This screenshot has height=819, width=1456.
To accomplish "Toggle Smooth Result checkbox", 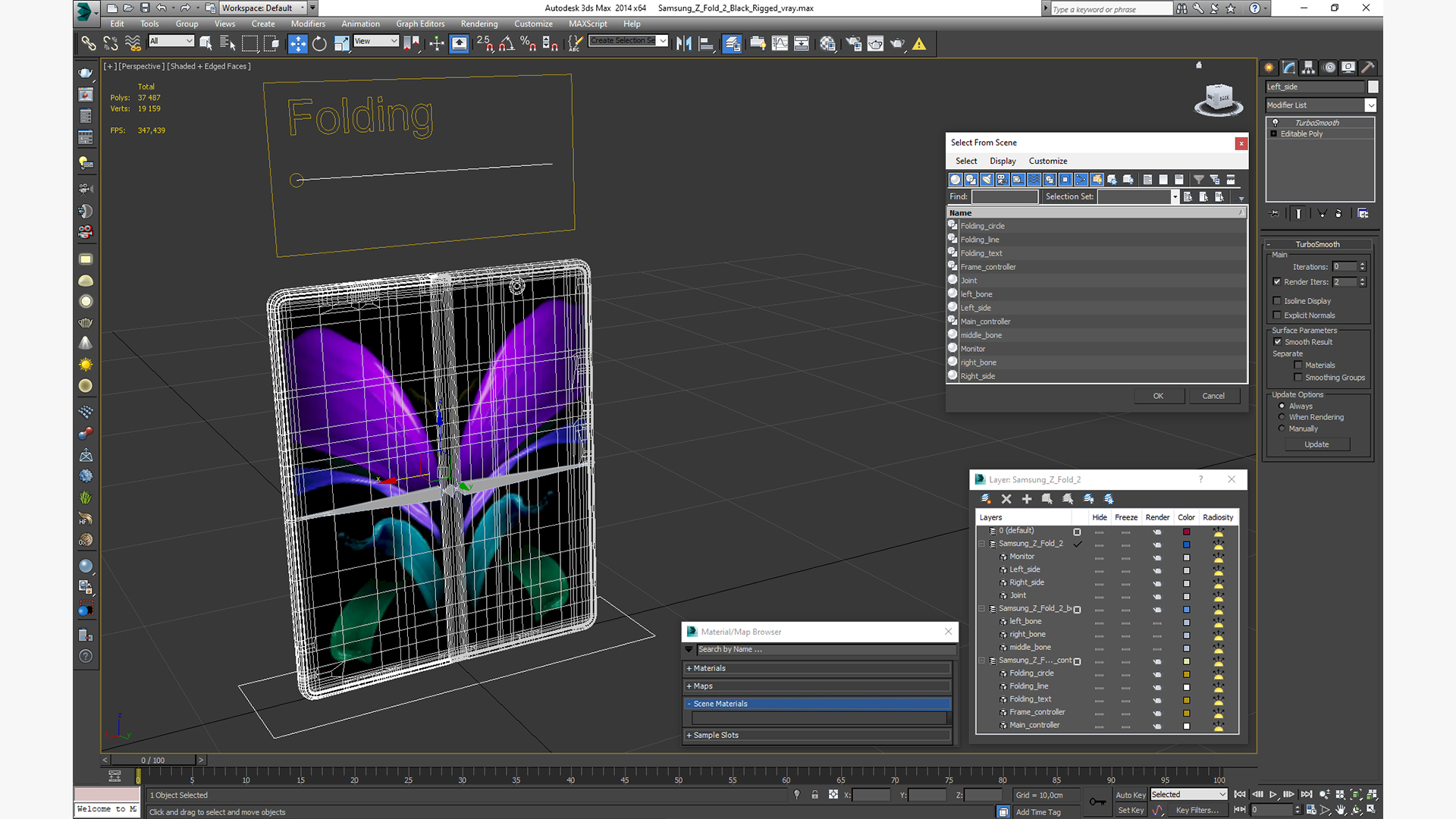I will [x=1278, y=341].
